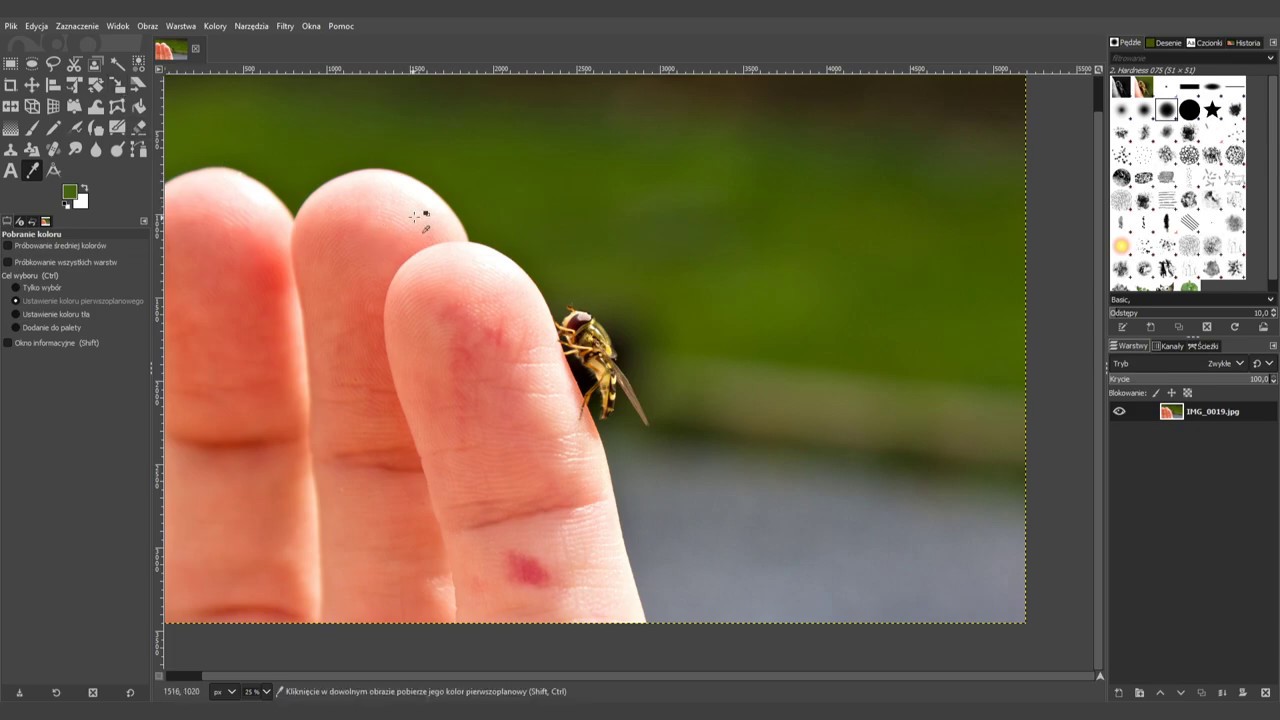Open the Filtry menu

[285, 26]
